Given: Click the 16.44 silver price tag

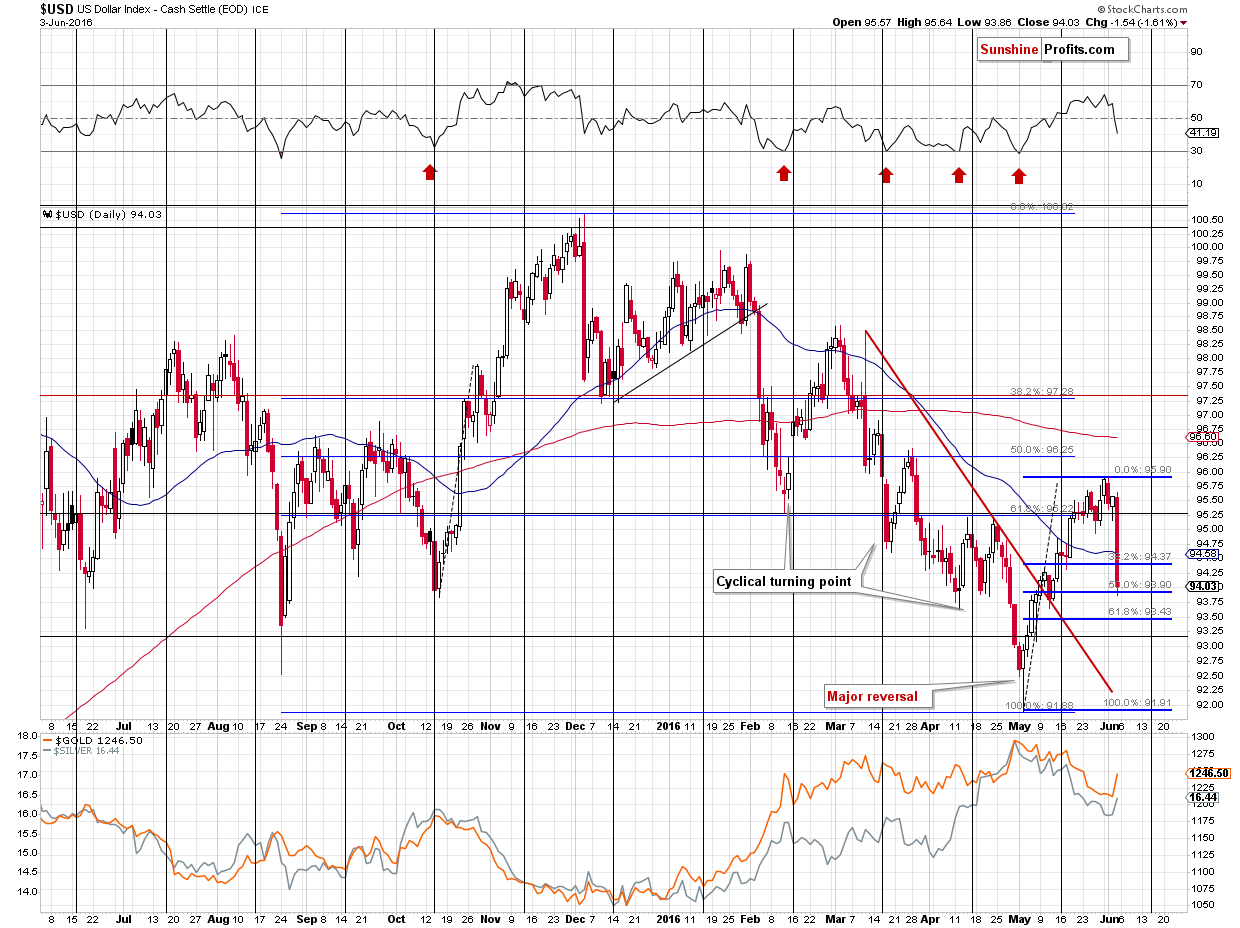Looking at the screenshot, I should coord(1204,797).
